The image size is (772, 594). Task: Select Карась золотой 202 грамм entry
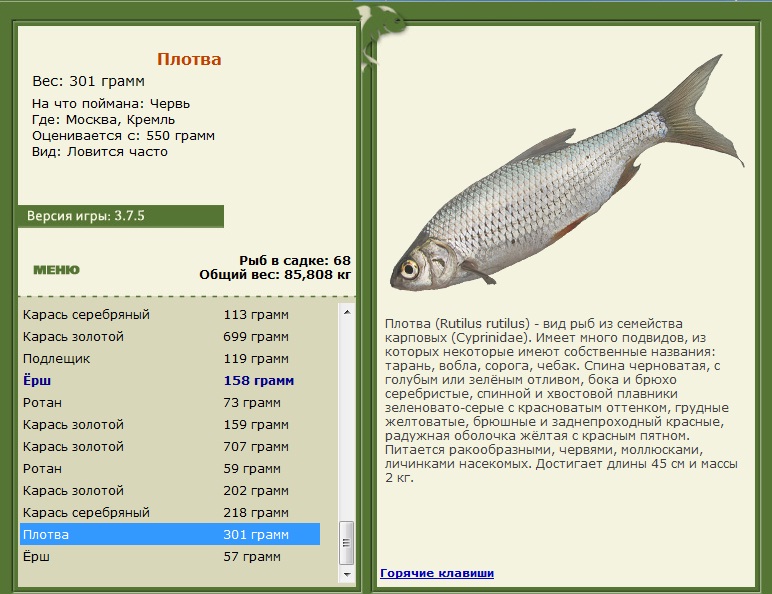(x=170, y=491)
